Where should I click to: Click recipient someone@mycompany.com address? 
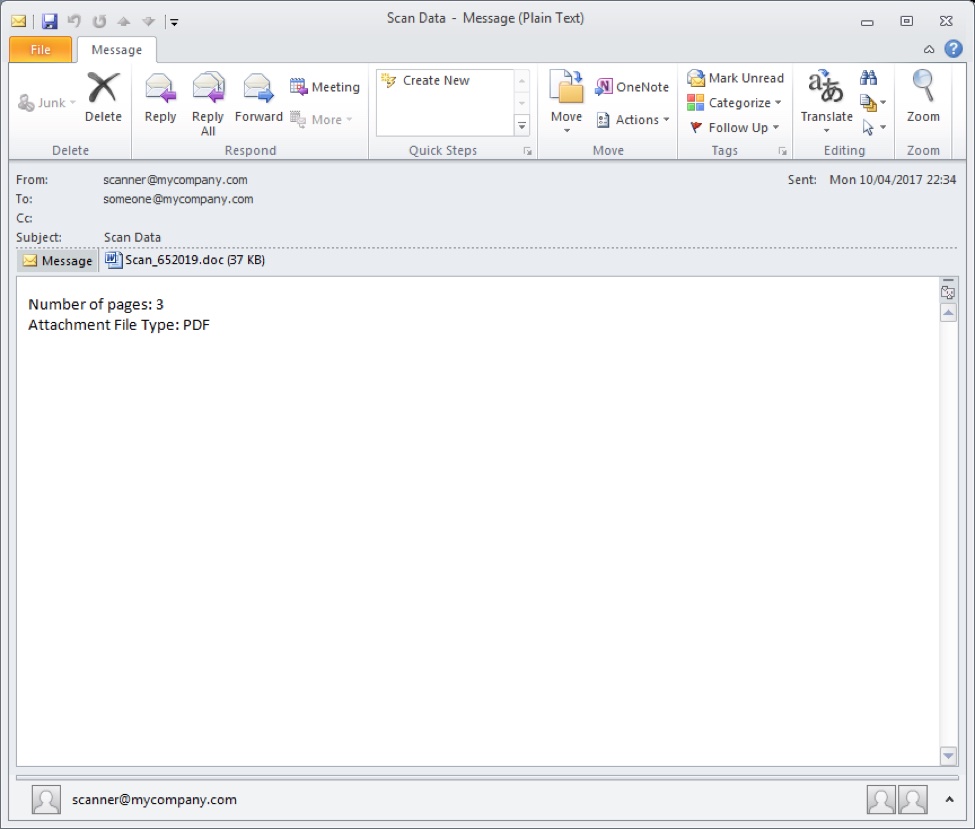click(x=178, y=199)
